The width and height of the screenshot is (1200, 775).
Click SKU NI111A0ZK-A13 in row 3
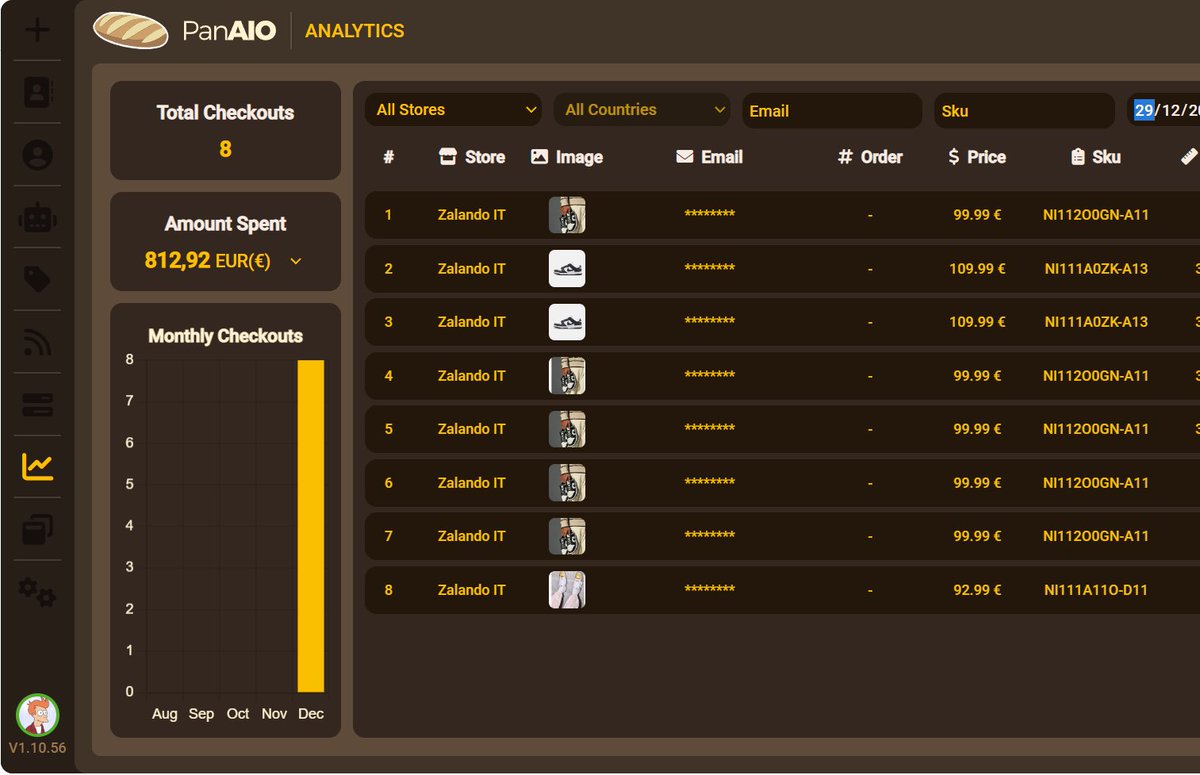[x=1096, y=322]
